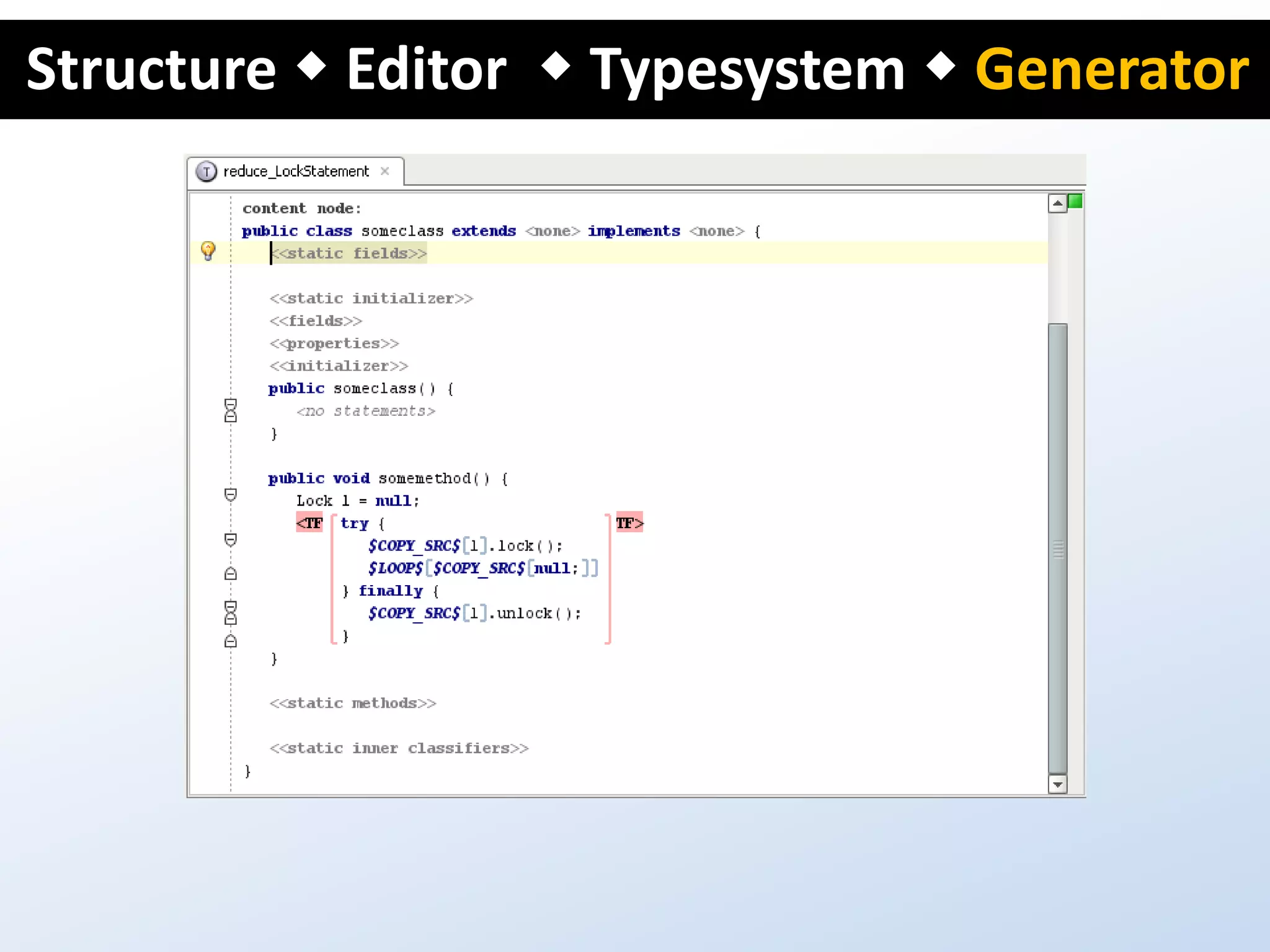The height and width of the screenshot is (952, 1270).
Task: Select the <<static initializer>> placeholder
Action: pyautogui.click(x=371, y=299)
